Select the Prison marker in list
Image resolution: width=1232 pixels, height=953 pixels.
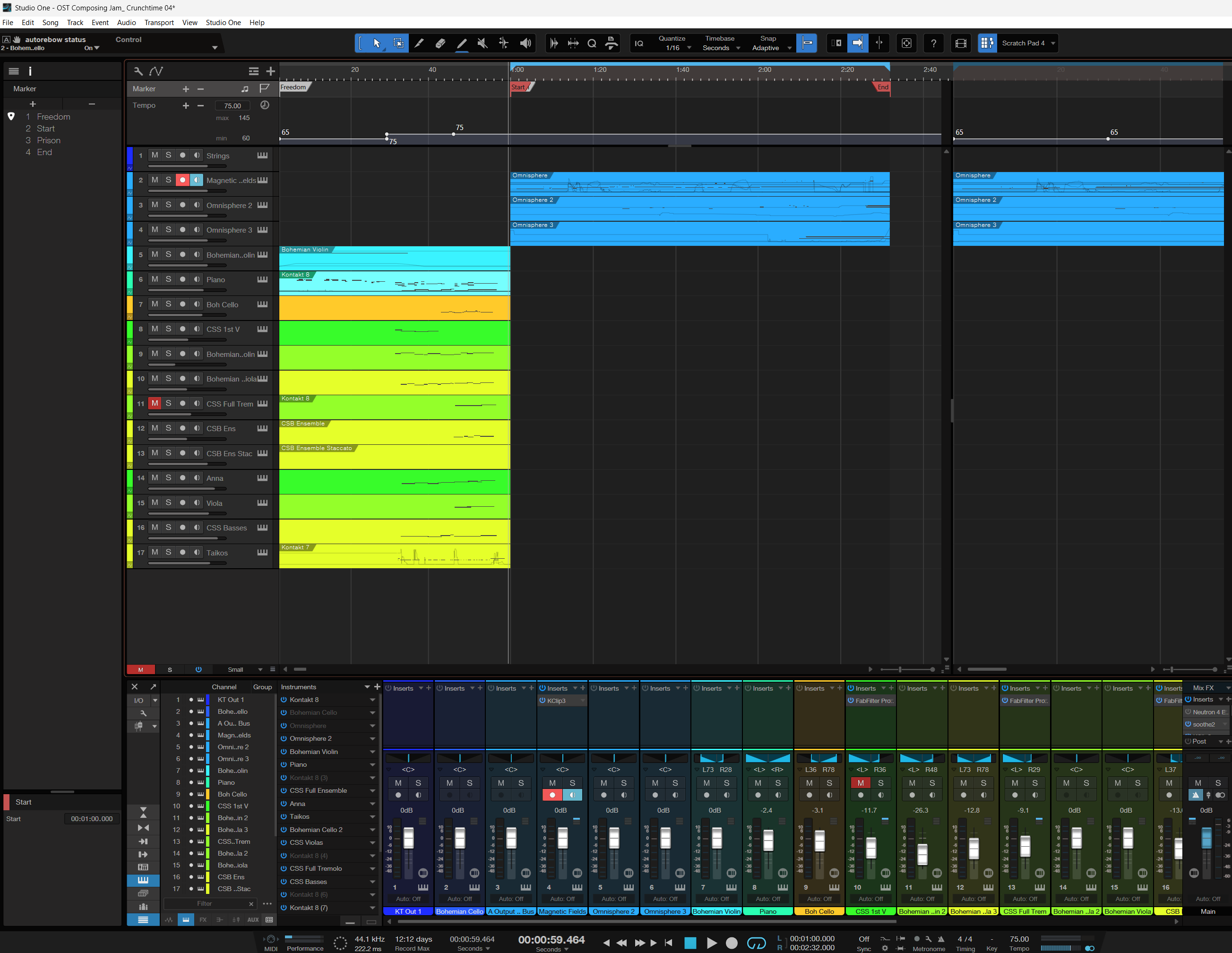pyautogui.click(x=49, y=140)
